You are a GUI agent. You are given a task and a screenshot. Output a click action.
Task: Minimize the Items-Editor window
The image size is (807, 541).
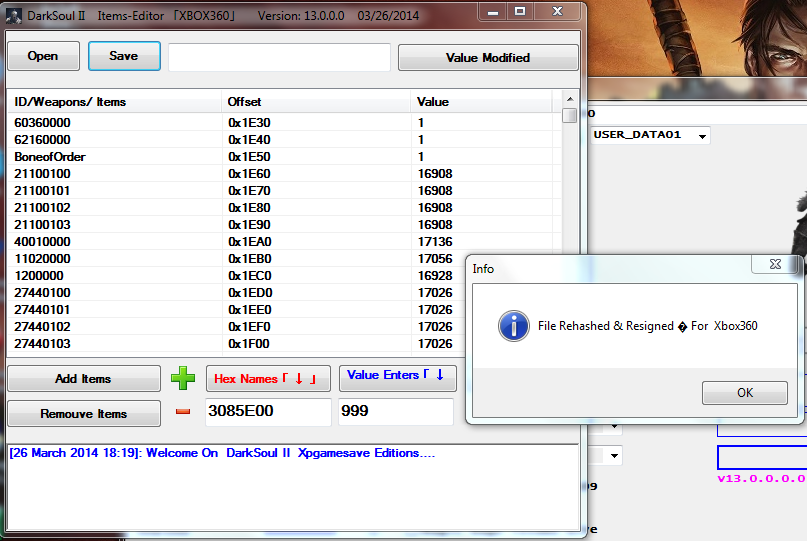tap(491, 13)
